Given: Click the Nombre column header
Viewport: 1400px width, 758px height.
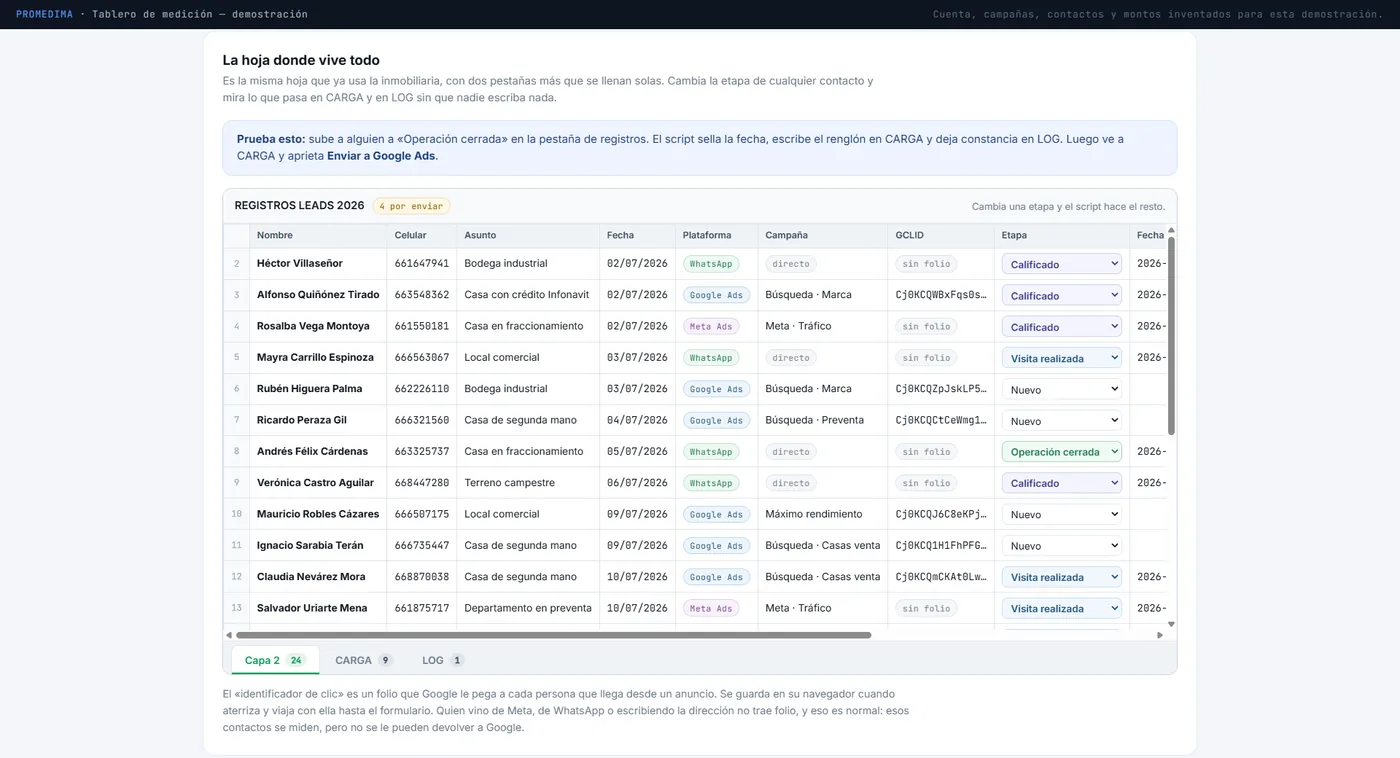Looking at the screenshot, I should [318, 235].
